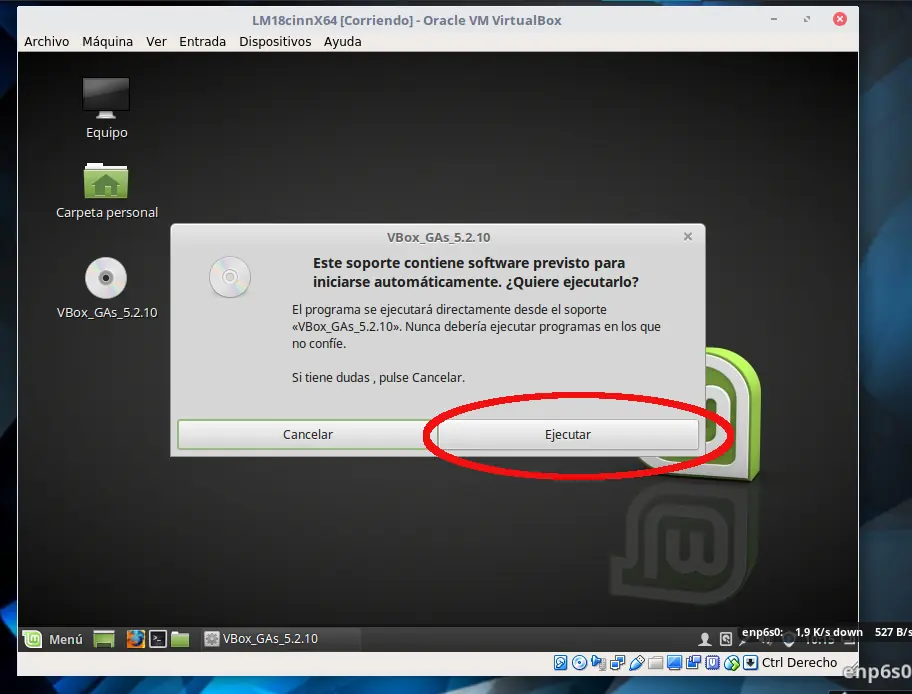
Task: Open the hard disk status icon
Action: pyautogui.click(x=561, y=663)
